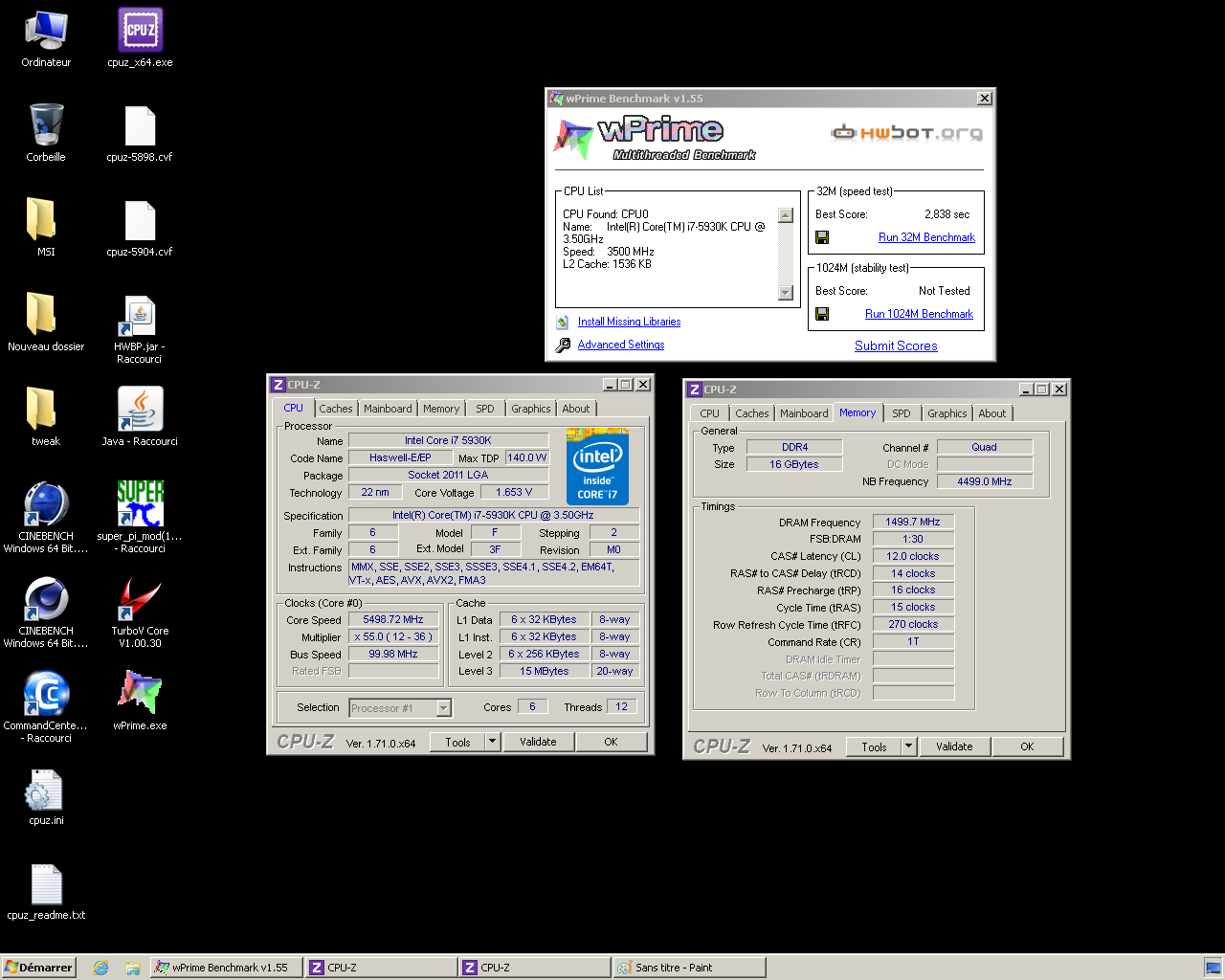The image size is (1225, 980).
Task: Click scroll up arrow in CPU List
Action: point(786,215)
